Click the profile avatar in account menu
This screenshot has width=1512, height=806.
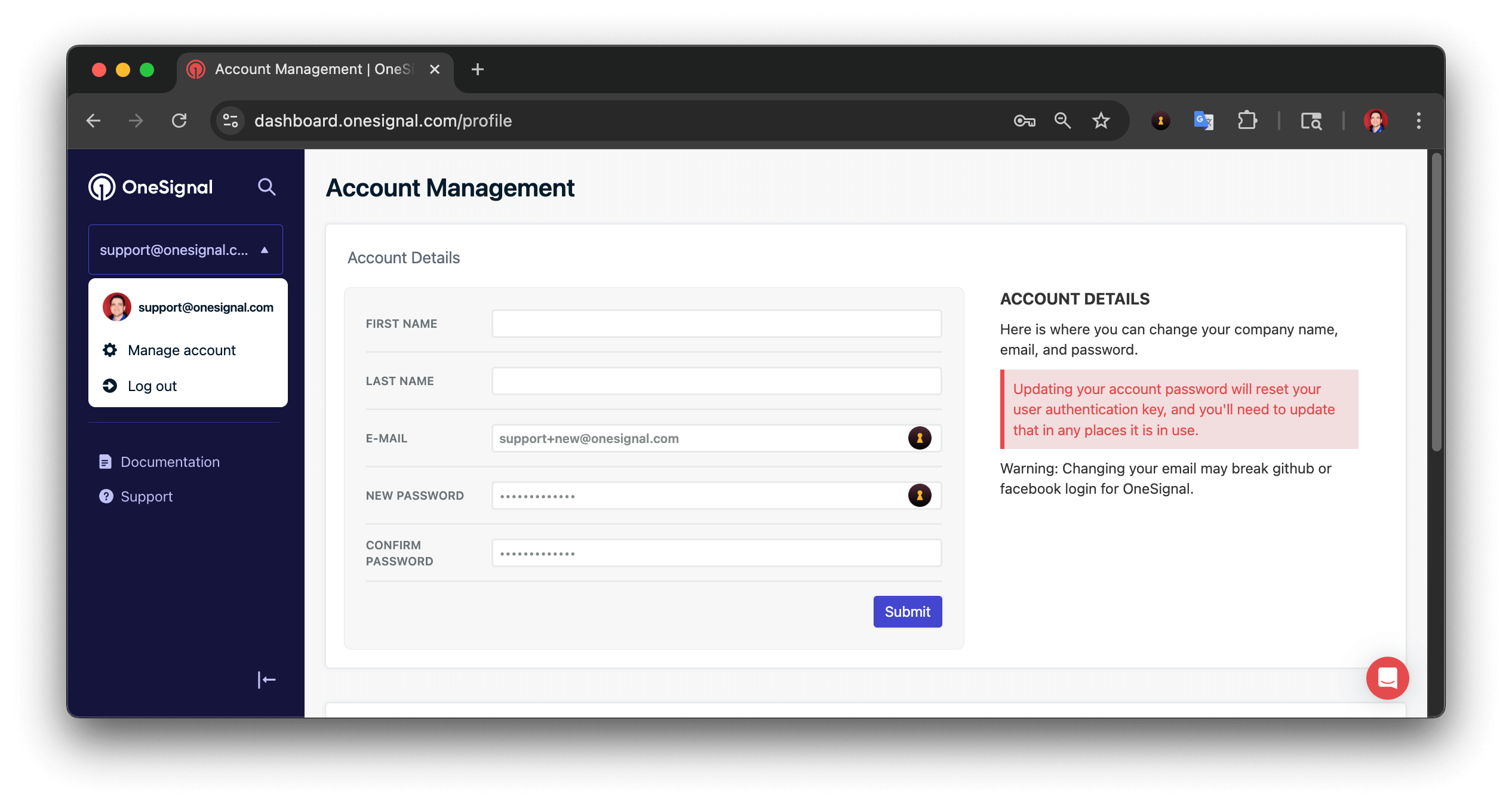(x=117, y=307)
